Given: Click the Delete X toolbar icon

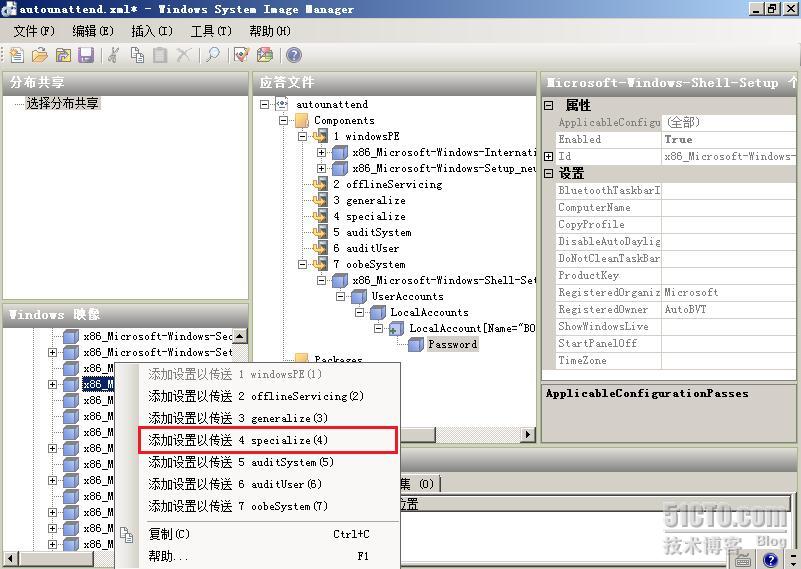Looking at the screenshot, I should tap(183, 55).
